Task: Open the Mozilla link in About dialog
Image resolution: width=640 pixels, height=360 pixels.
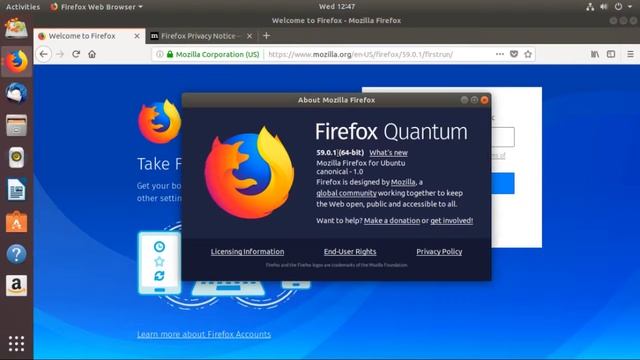Action: (x=403, y=182)
